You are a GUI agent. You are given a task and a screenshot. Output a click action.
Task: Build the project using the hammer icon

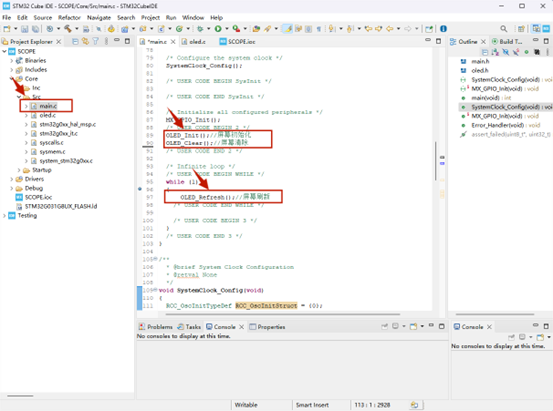(67, 29)
